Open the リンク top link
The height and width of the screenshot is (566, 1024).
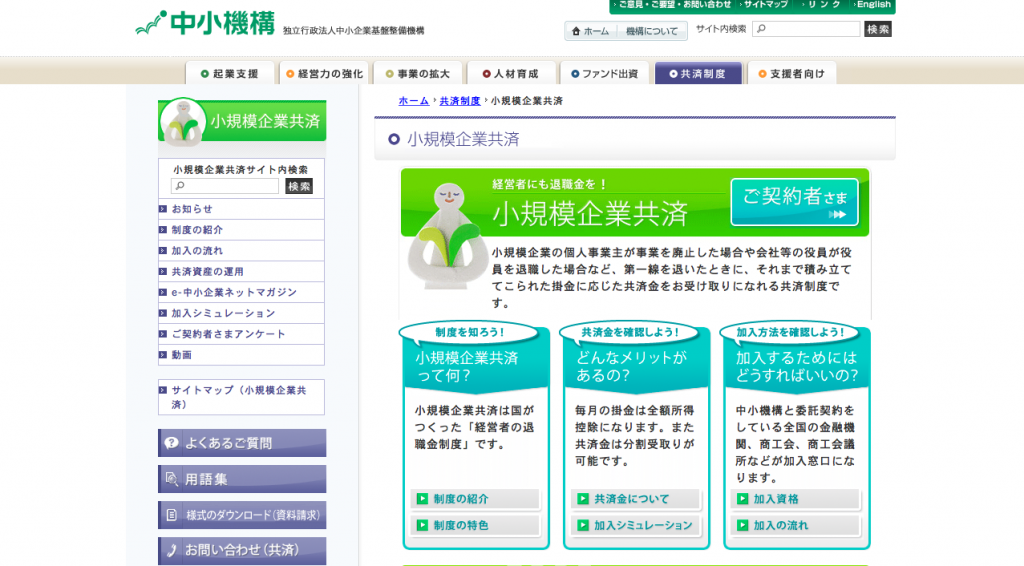tap(822, 5)
